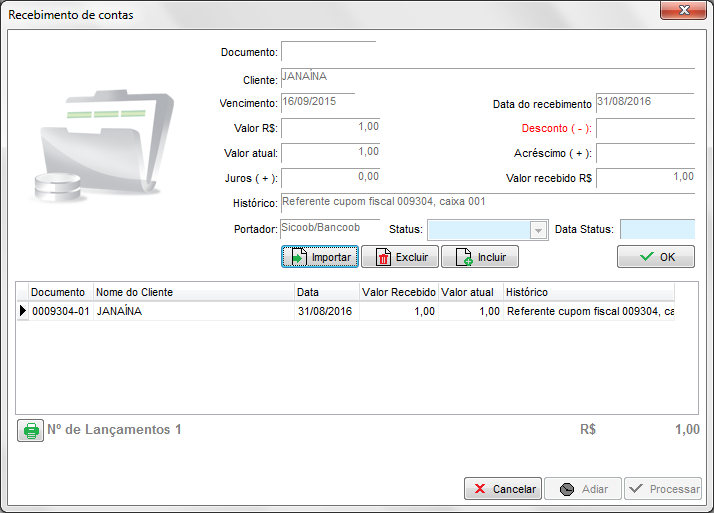Viewport: 714px width, 513px height.
Task: Select the Valor recebido R$ field
Action: [x=645, y=179]
